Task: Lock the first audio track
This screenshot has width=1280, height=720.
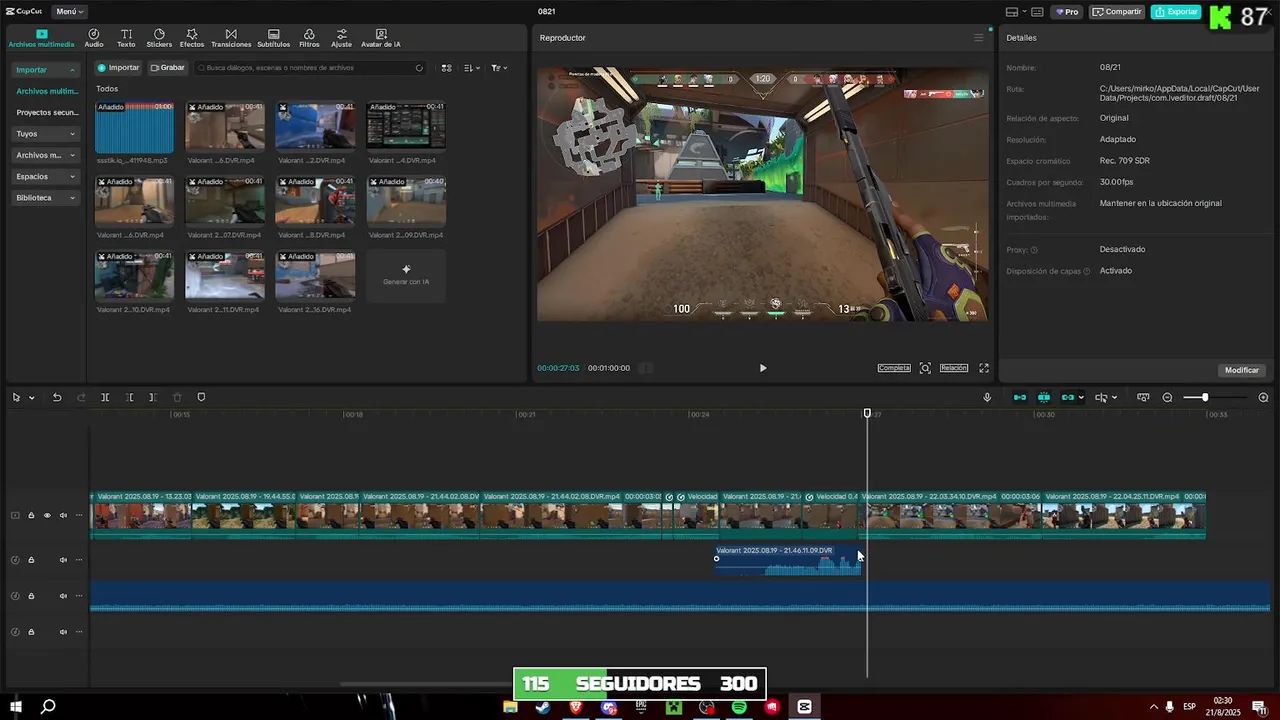Action: [31, 560]
